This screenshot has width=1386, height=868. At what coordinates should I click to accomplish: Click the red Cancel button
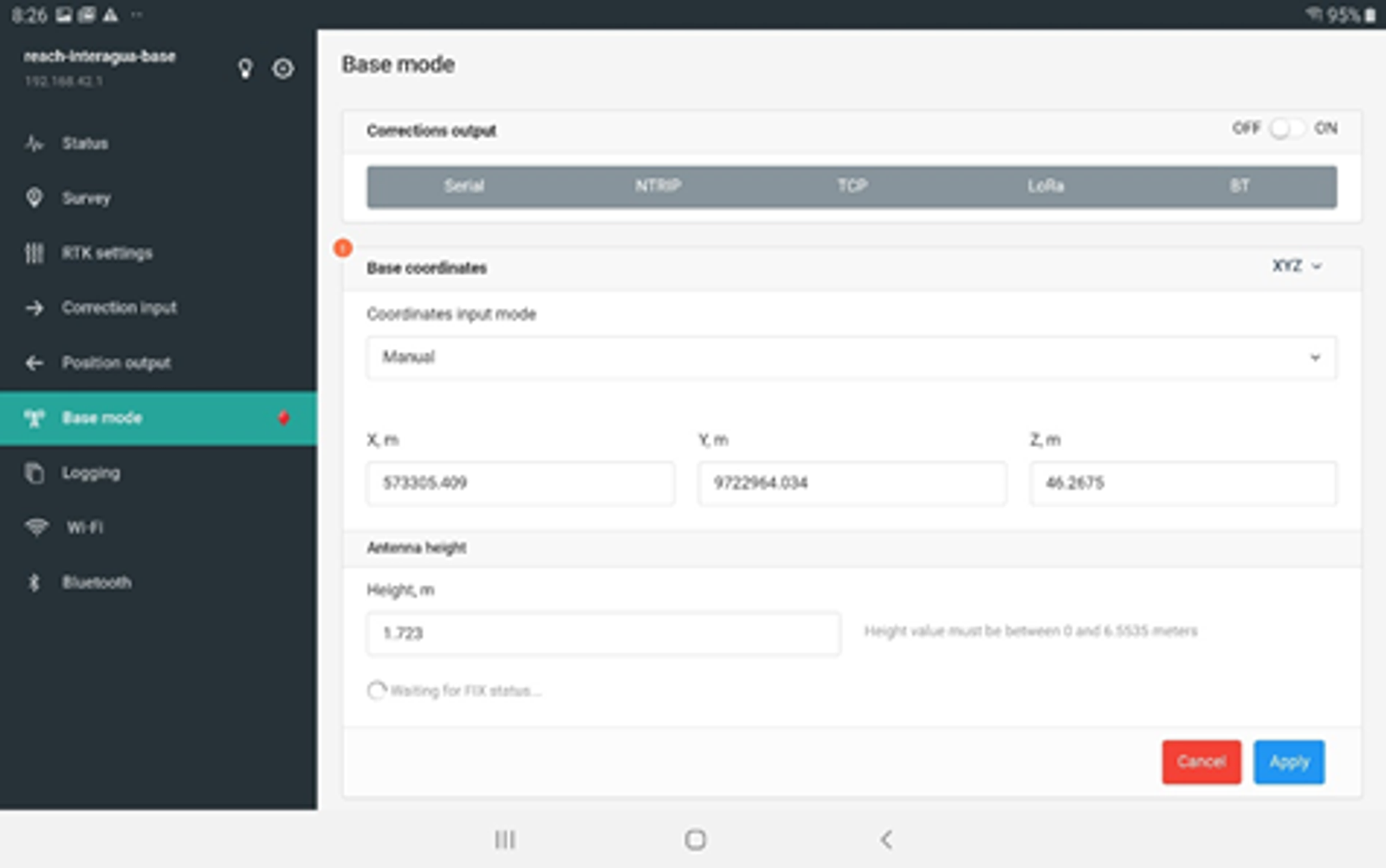(1201, 761)
